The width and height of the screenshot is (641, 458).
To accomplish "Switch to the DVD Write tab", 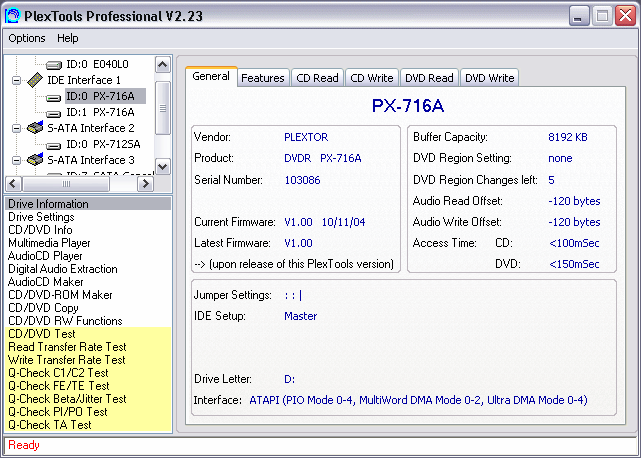I will 489,78.
